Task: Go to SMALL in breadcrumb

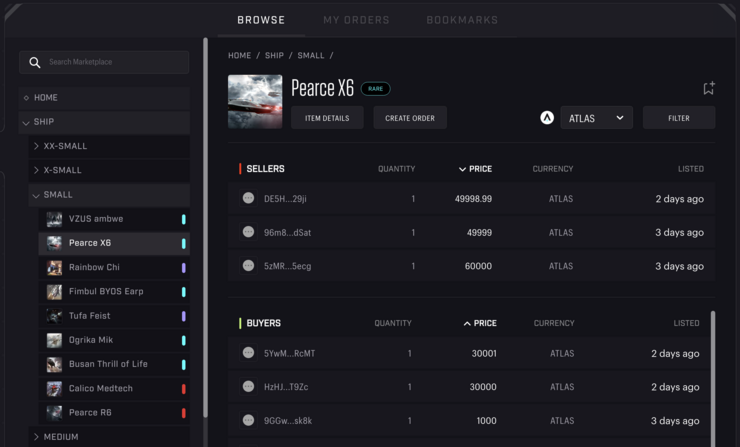Action: (x=311, y=56)
